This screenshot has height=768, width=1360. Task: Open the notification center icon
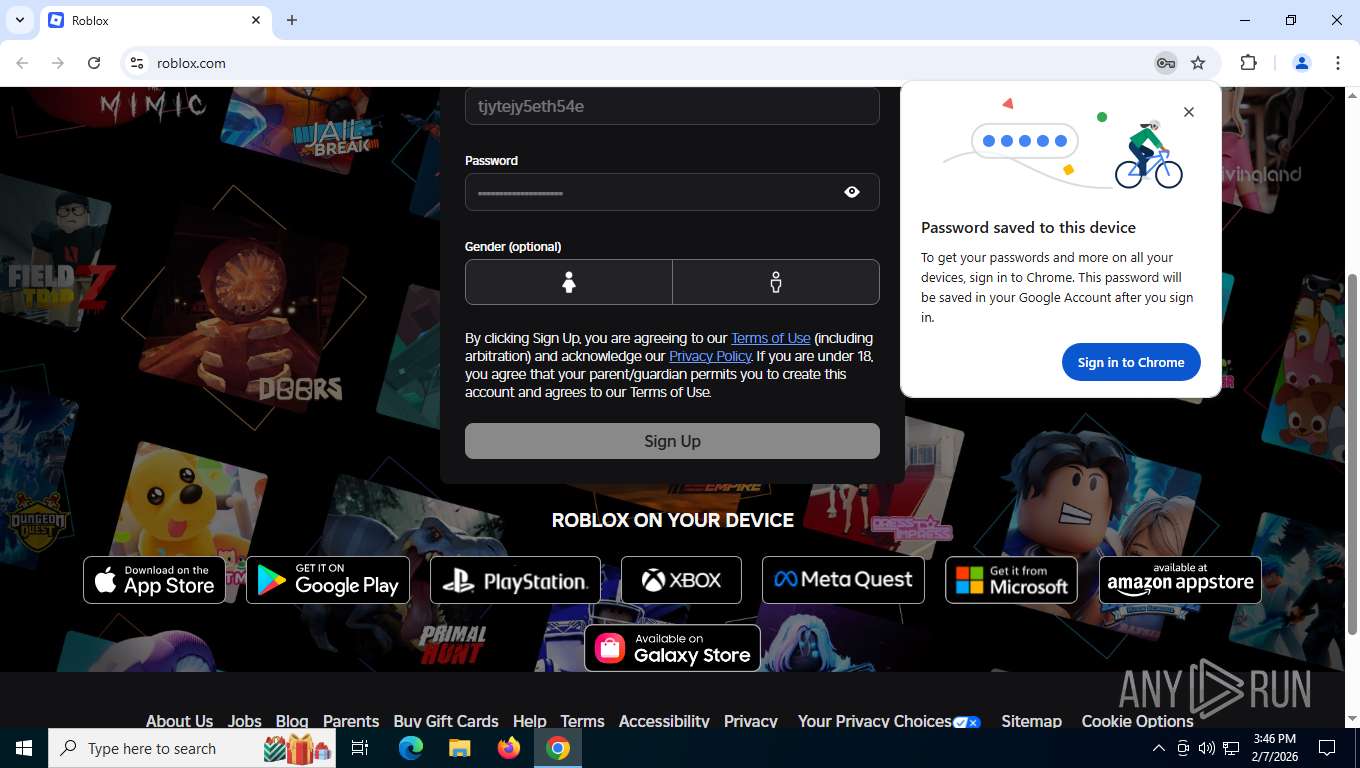(1327, 748)
